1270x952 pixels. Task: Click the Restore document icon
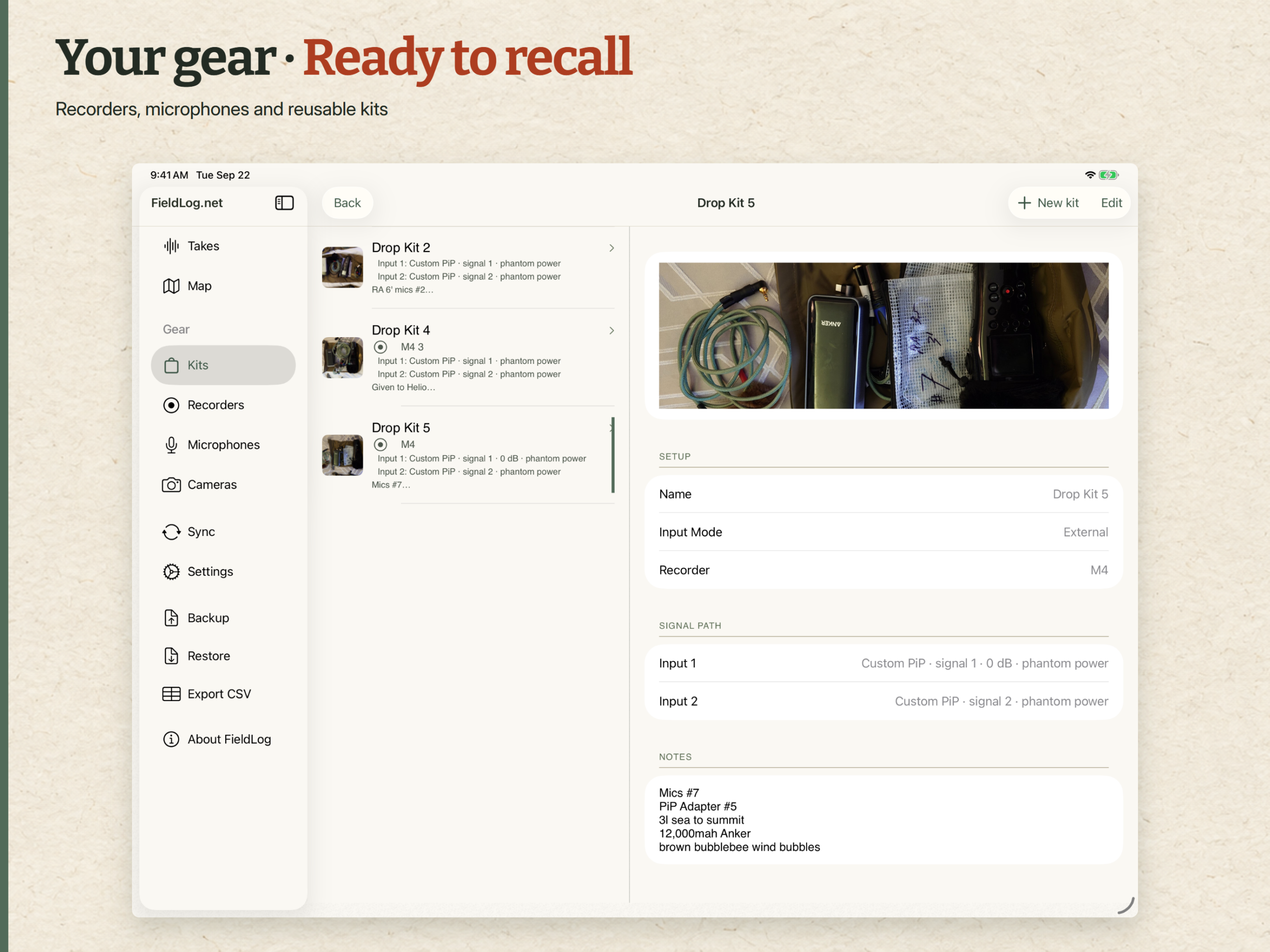click(171, 656)
